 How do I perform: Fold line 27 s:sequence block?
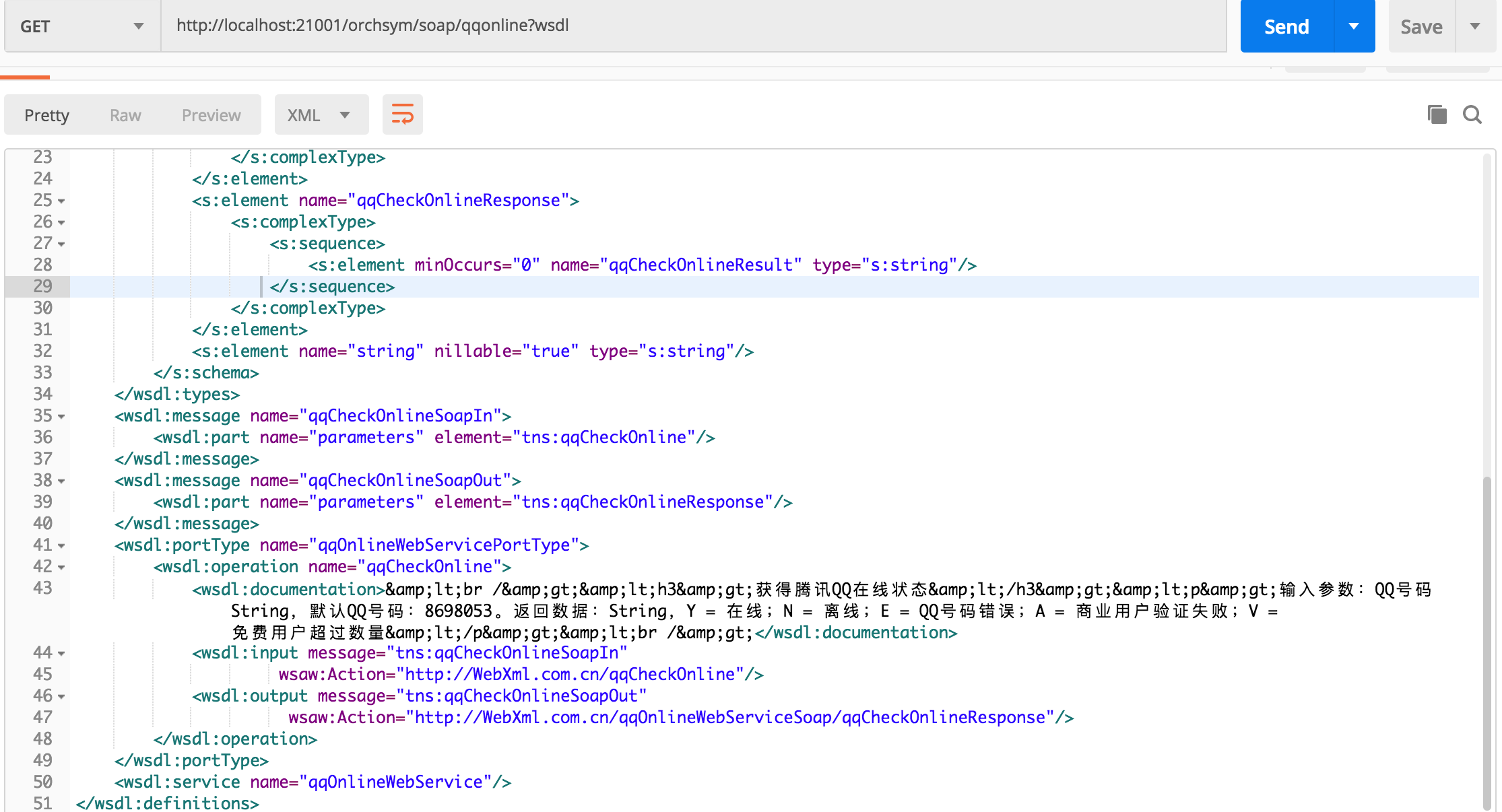coord(61,244)
